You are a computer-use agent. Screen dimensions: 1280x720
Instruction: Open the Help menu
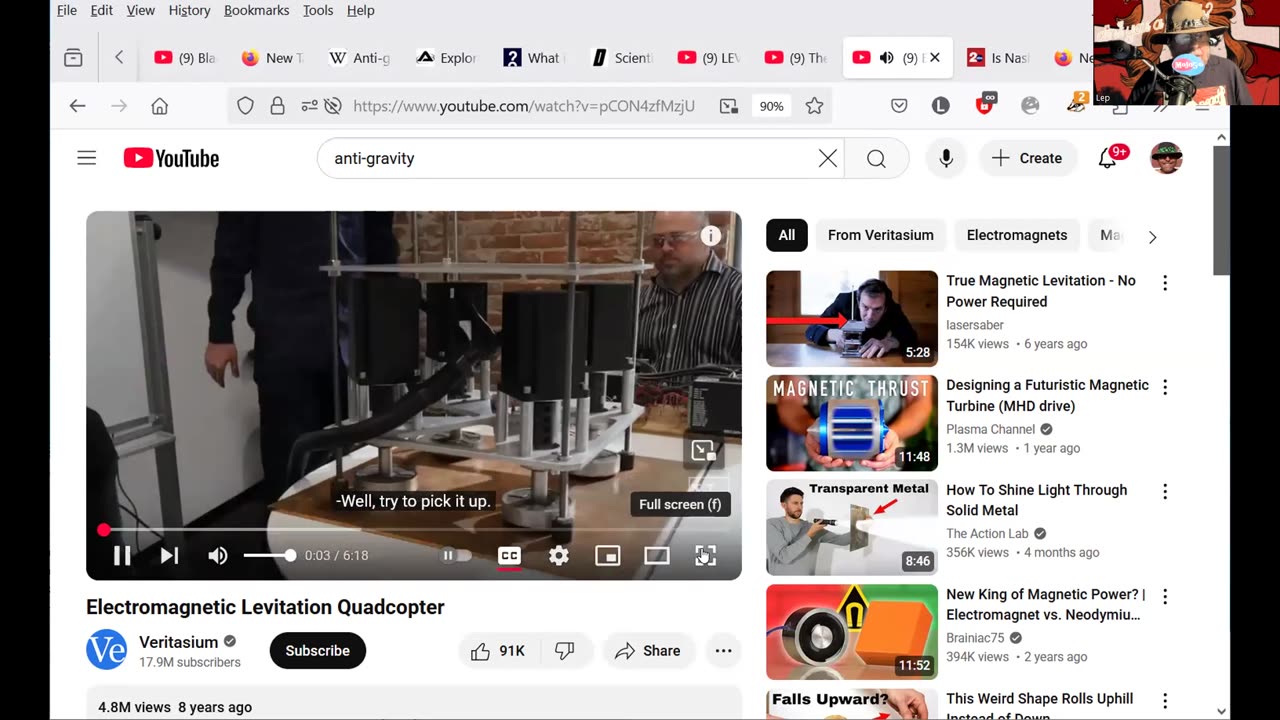[360, 10]
